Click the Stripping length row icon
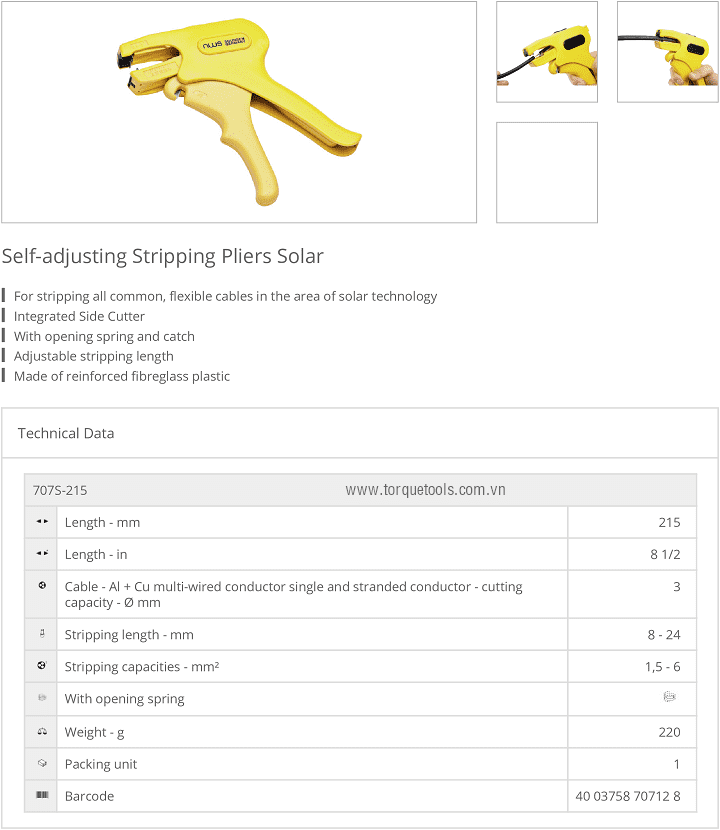 pos(42,634)
